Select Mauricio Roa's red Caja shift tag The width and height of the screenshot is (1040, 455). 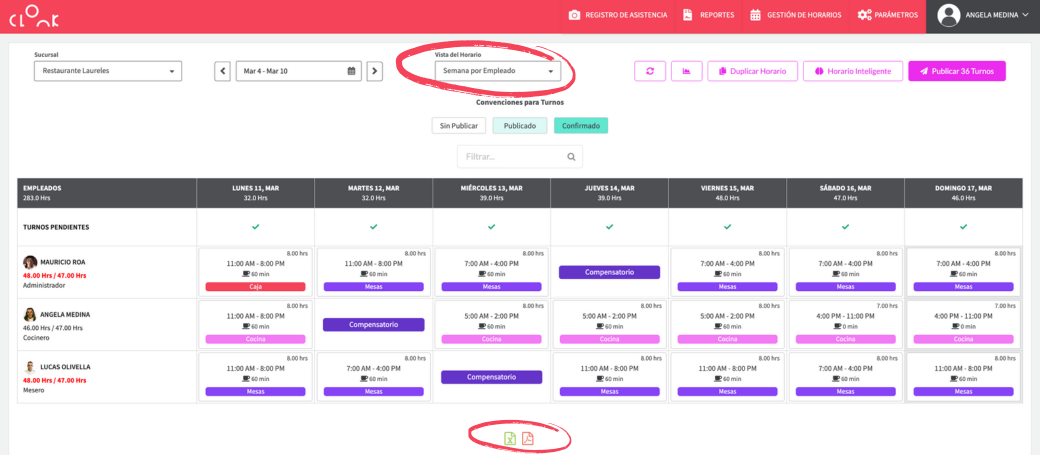(255, 287)
